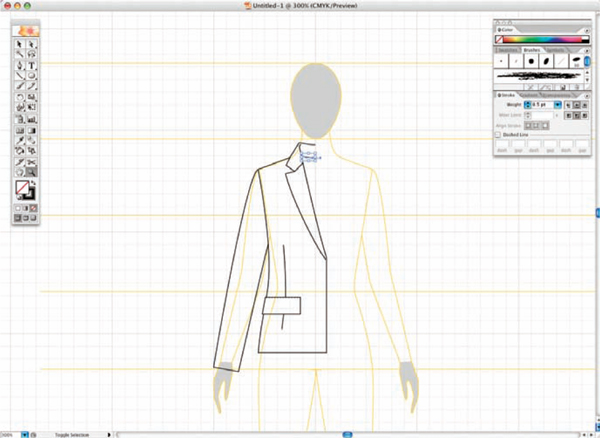
Task: Select the Symbol Sprayer tool
Action: [20, 119]
